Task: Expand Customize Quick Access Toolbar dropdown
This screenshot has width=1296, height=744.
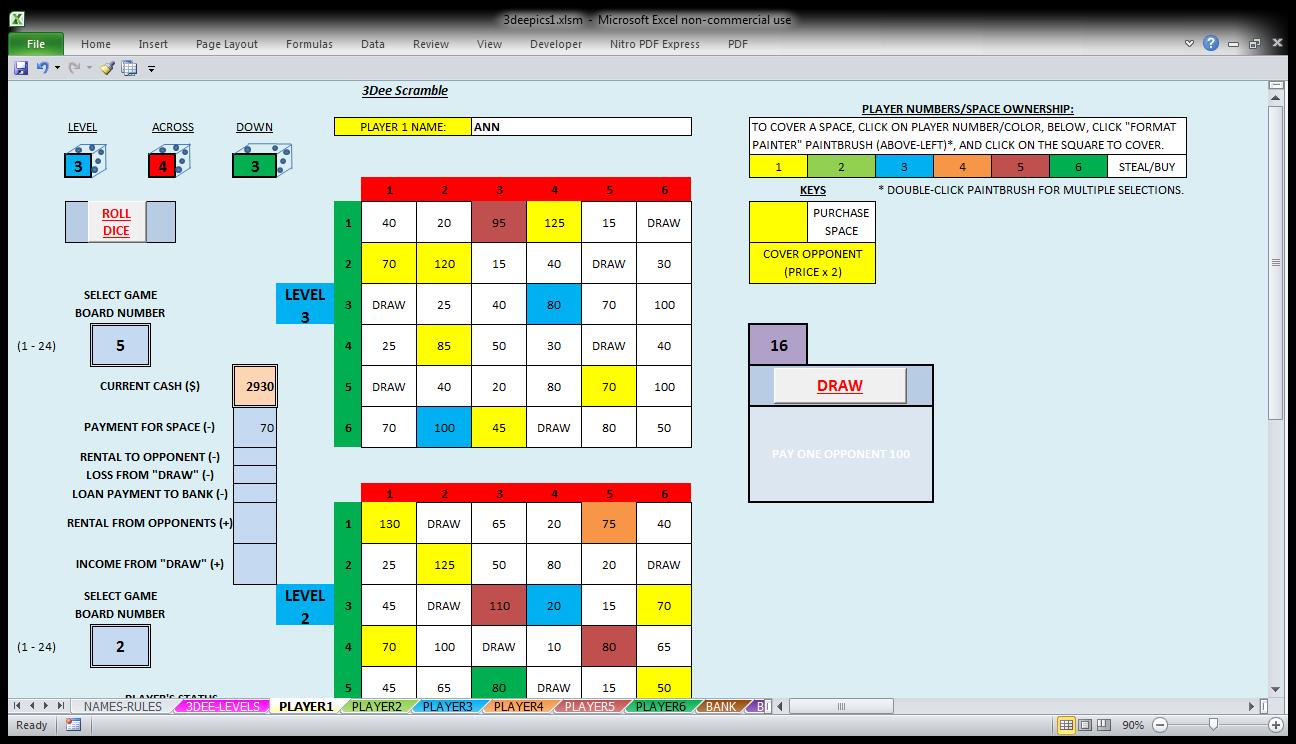Action: pos(152,69)
